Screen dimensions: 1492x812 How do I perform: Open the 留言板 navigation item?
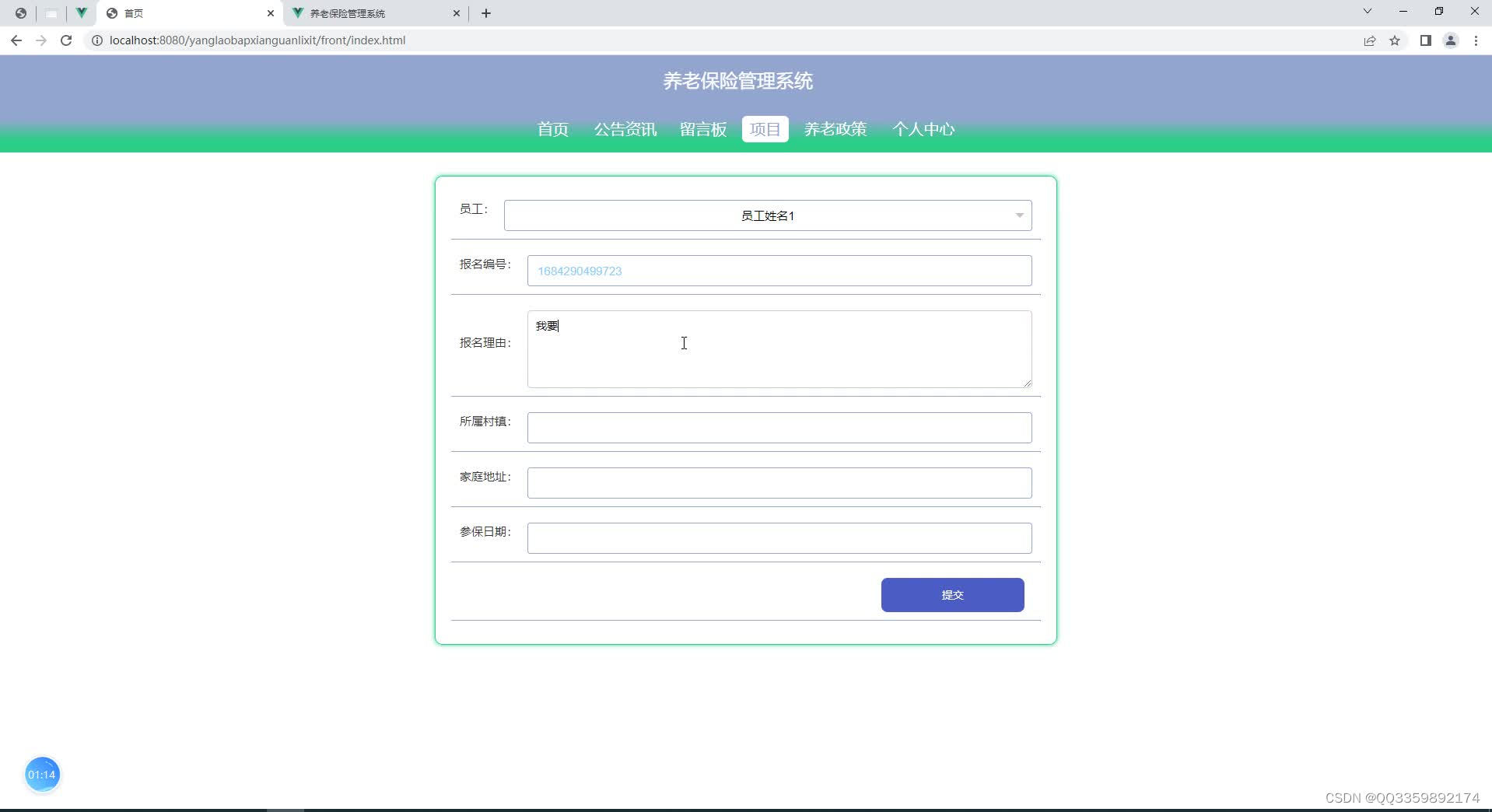point(703,129)
